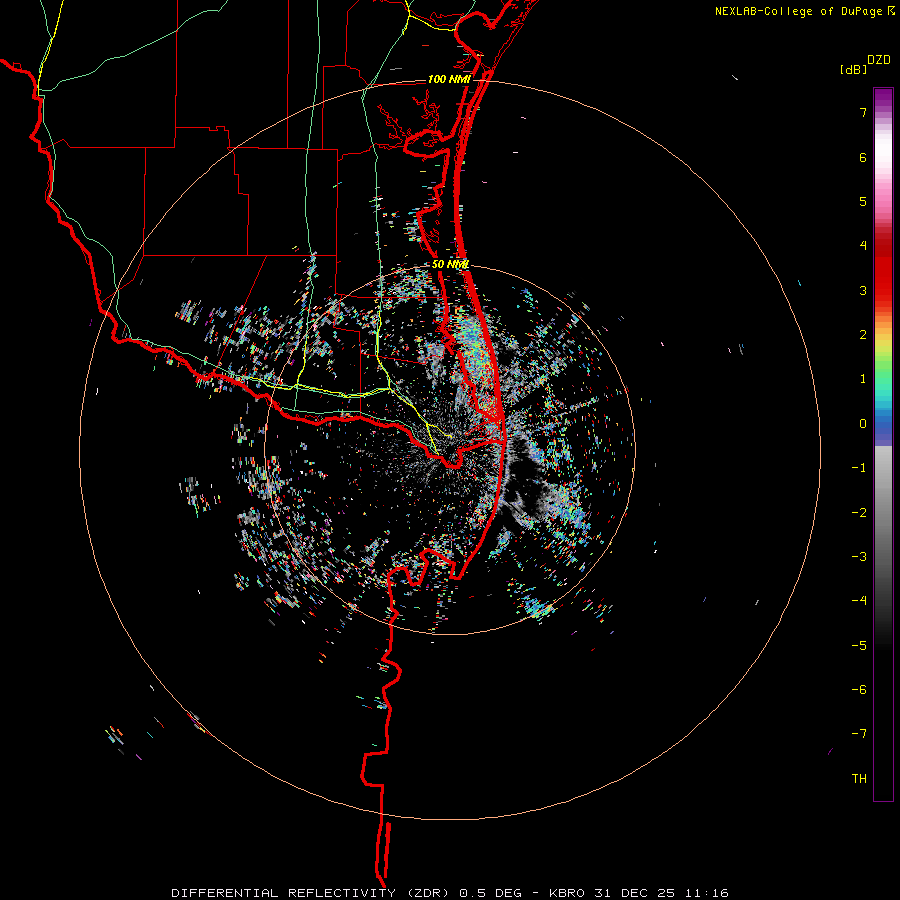Image resolution: width=900 pixels, height=900 pixels.
Task: Click the DIFFERENTIAL REFLECTIVITY (ZDR) title text
Action: coord(312,893)
